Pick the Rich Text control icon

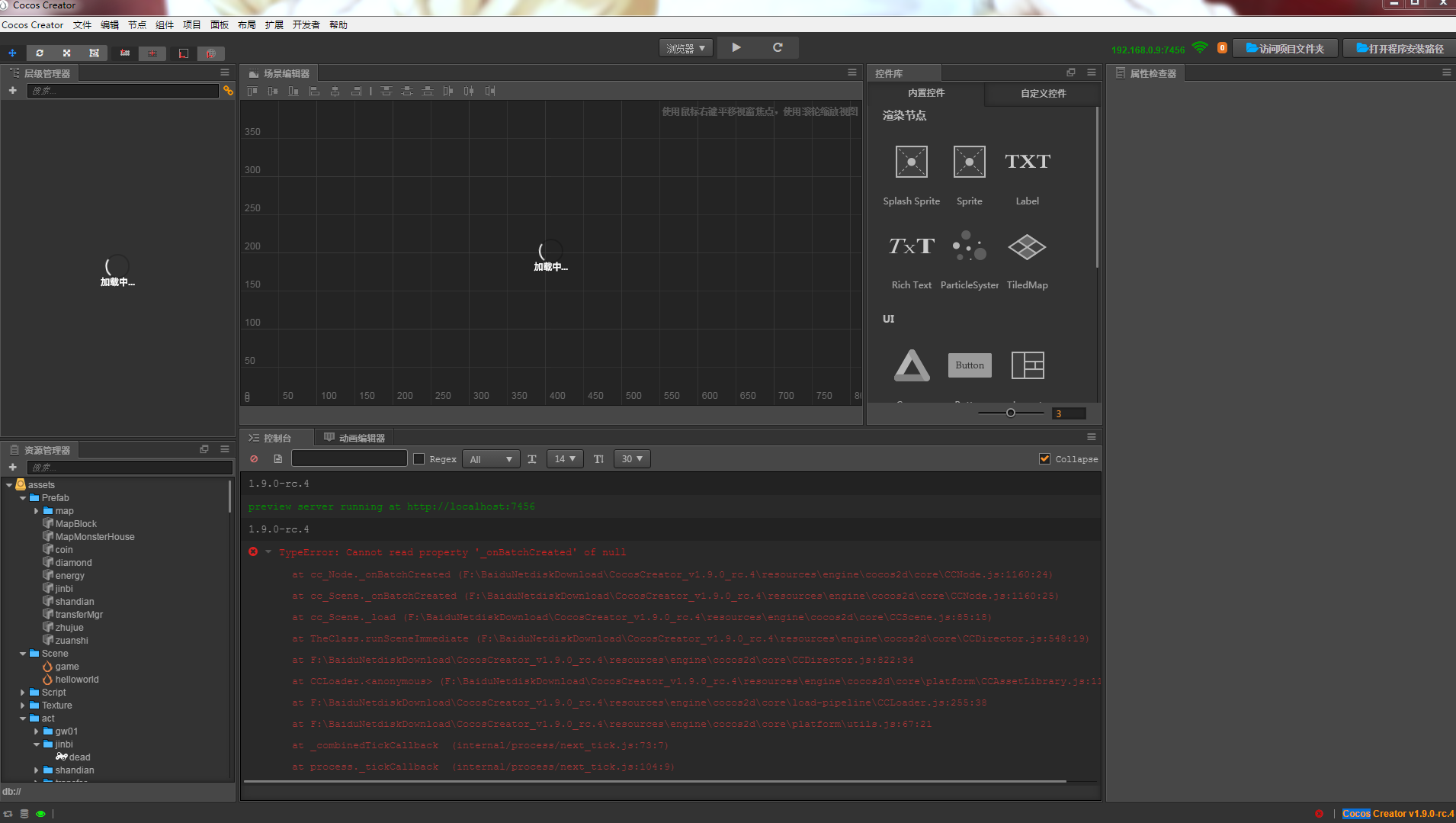(x=912, y=246)
